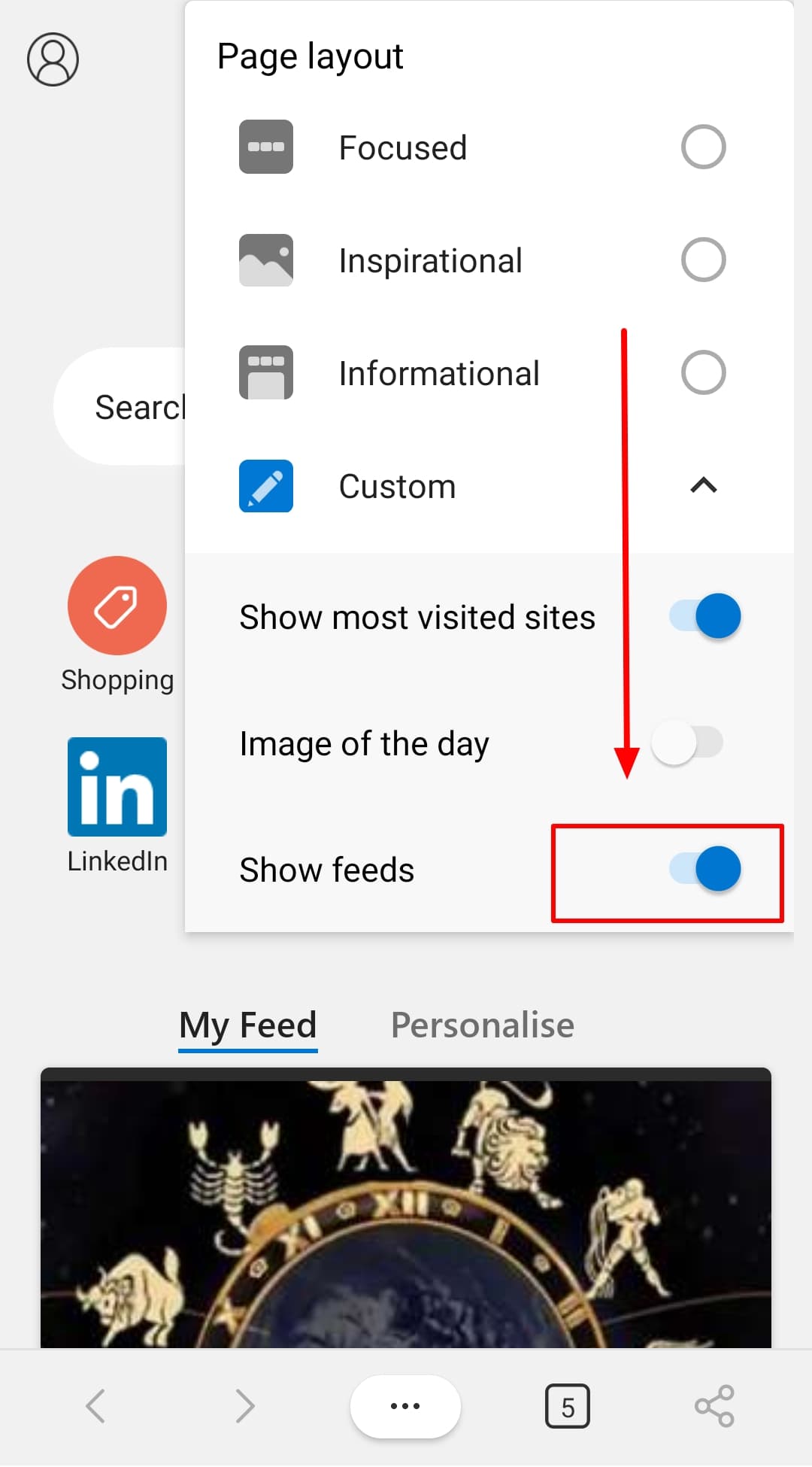Image resolution: width=812 pixels, height=1467 pixels.
Task: Select the Inspirational page layout
Action: [701, 260]
